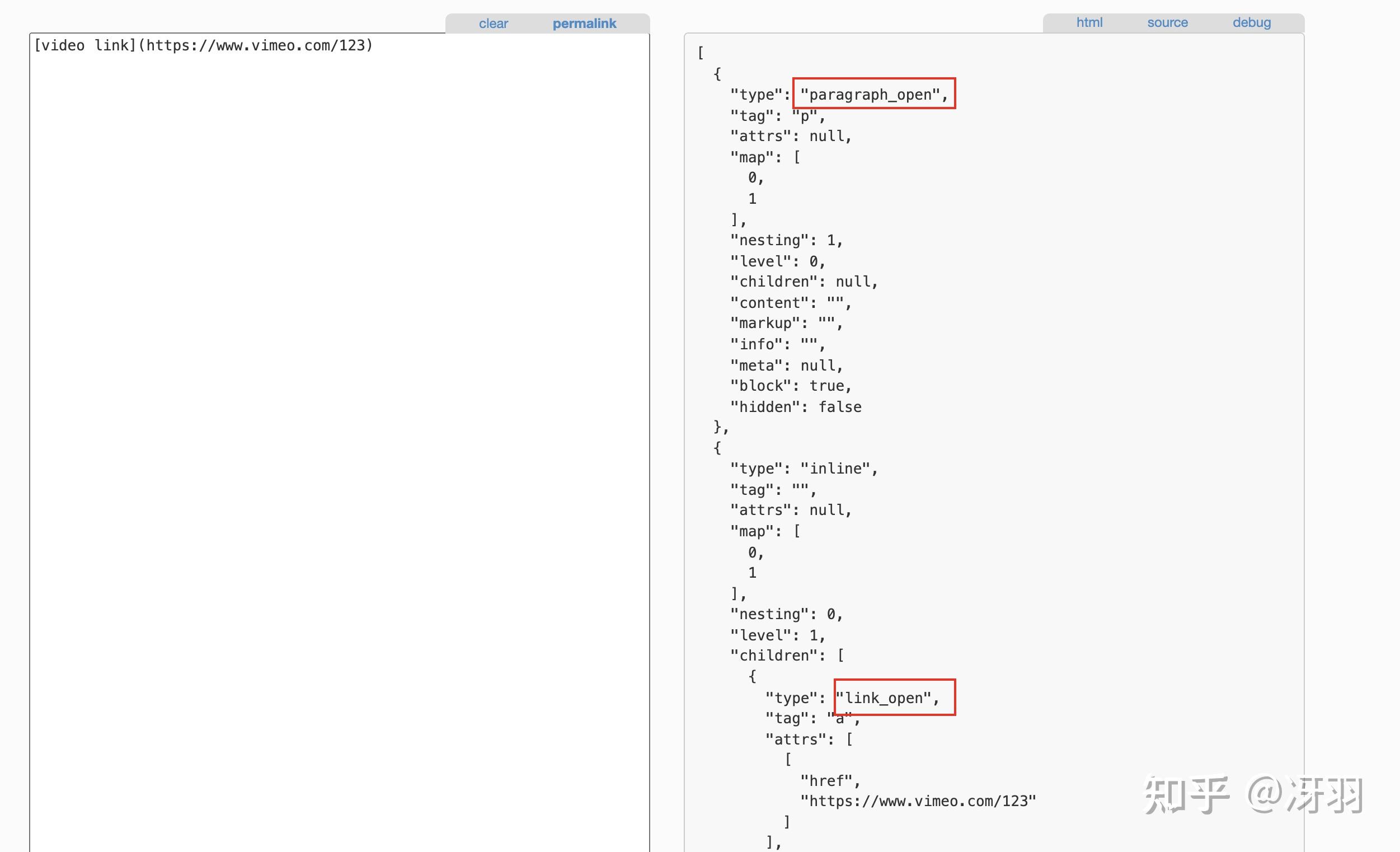Click the "nesting": 1 line
Image resolution: width=1400 pixels, height=852 pixels.
786,240
